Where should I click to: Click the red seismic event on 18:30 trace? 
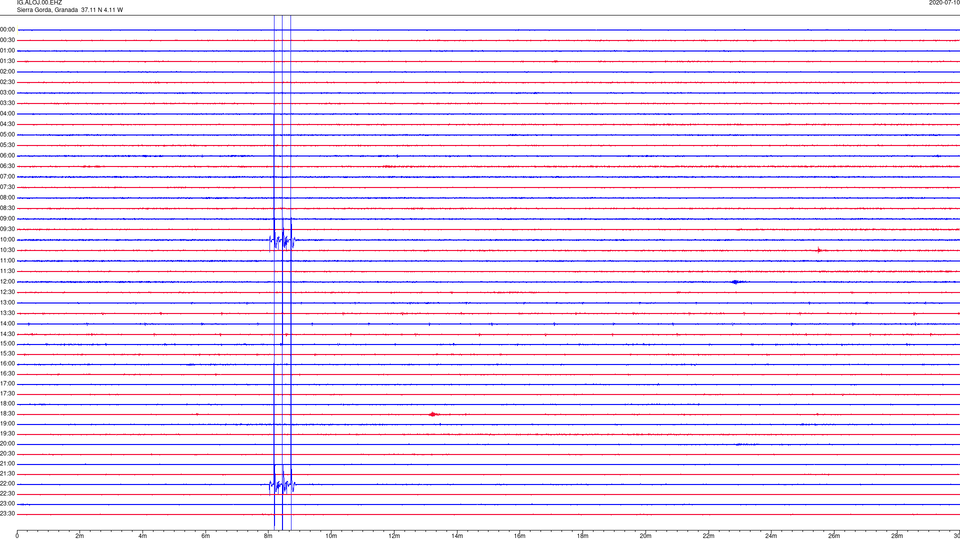tap(433, 414)
